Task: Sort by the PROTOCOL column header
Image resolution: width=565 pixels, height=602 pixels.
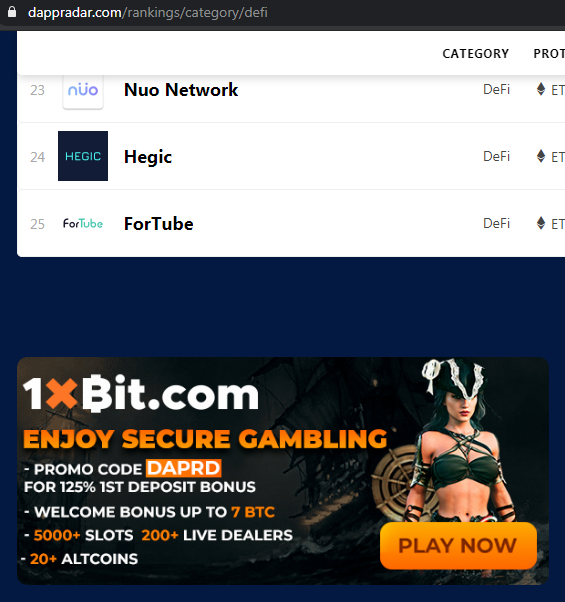Action: point(549,54)
